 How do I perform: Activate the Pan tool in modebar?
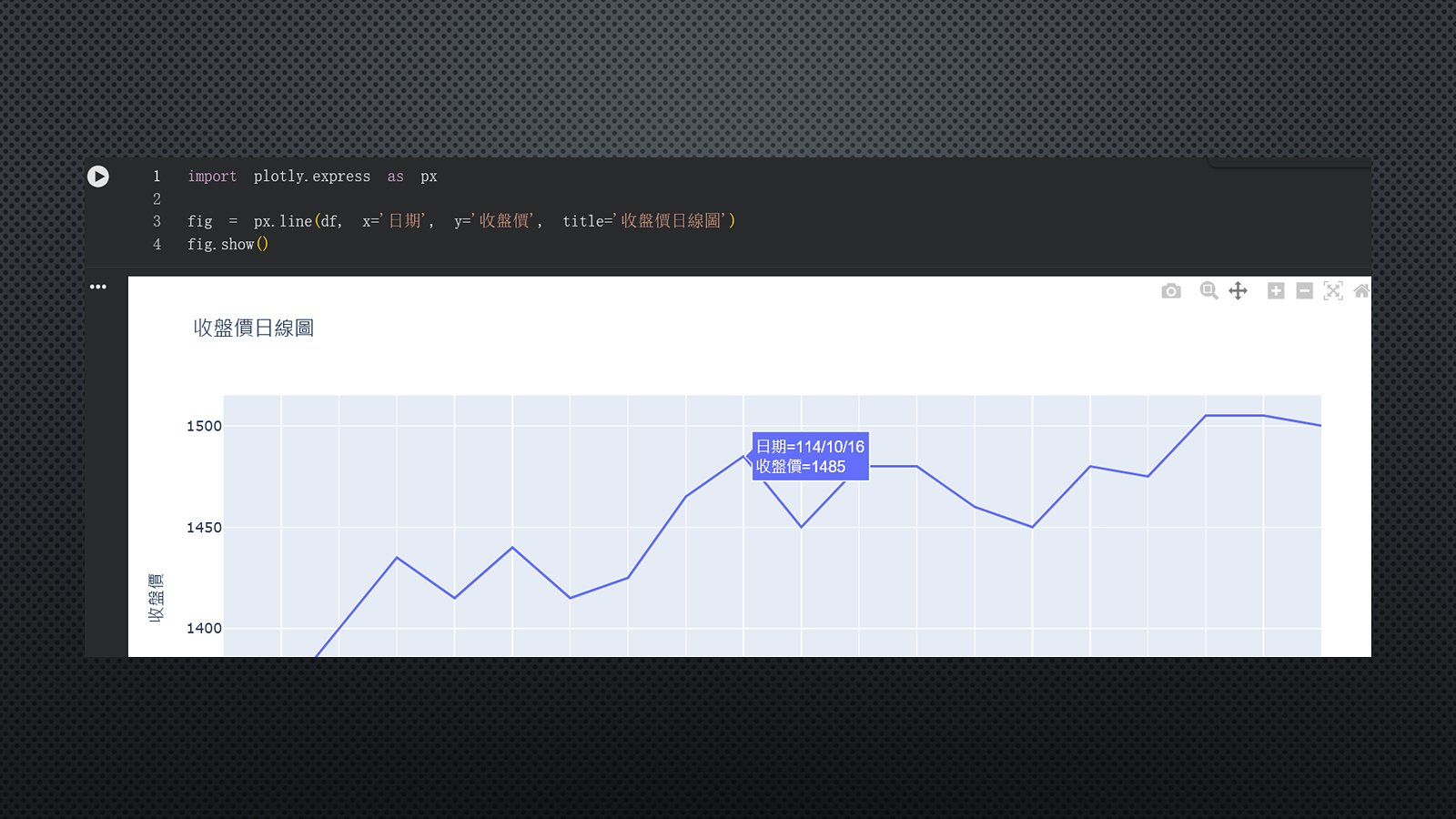(x=1238, y=291)
